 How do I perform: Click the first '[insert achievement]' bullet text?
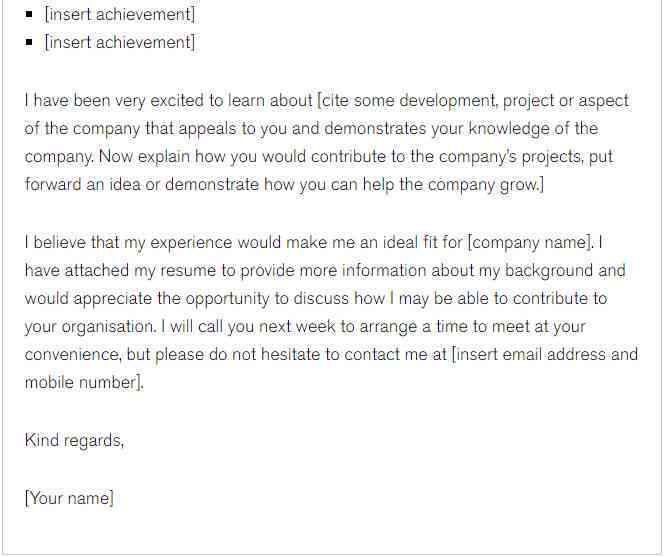click(x=120, y=14)
